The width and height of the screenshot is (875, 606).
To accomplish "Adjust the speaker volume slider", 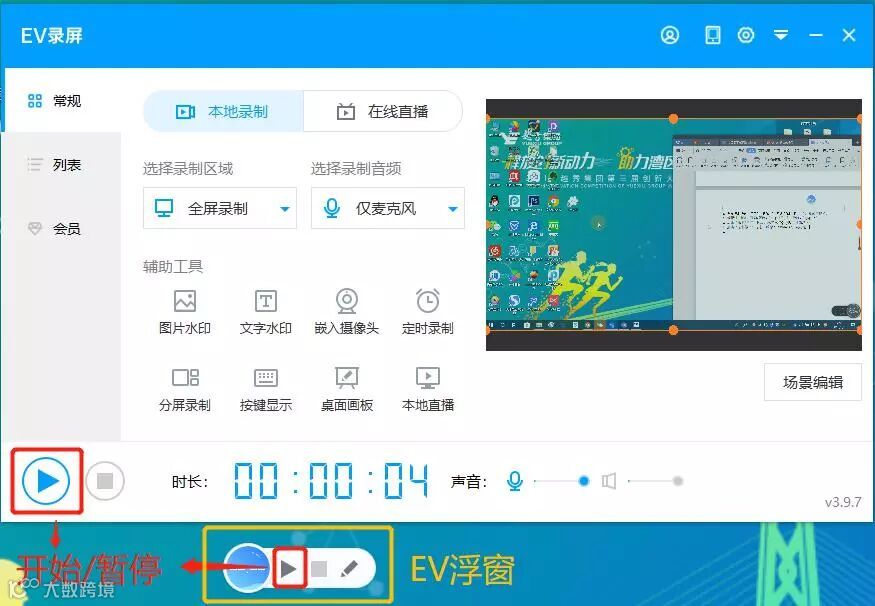I will (x=655, y=480).
